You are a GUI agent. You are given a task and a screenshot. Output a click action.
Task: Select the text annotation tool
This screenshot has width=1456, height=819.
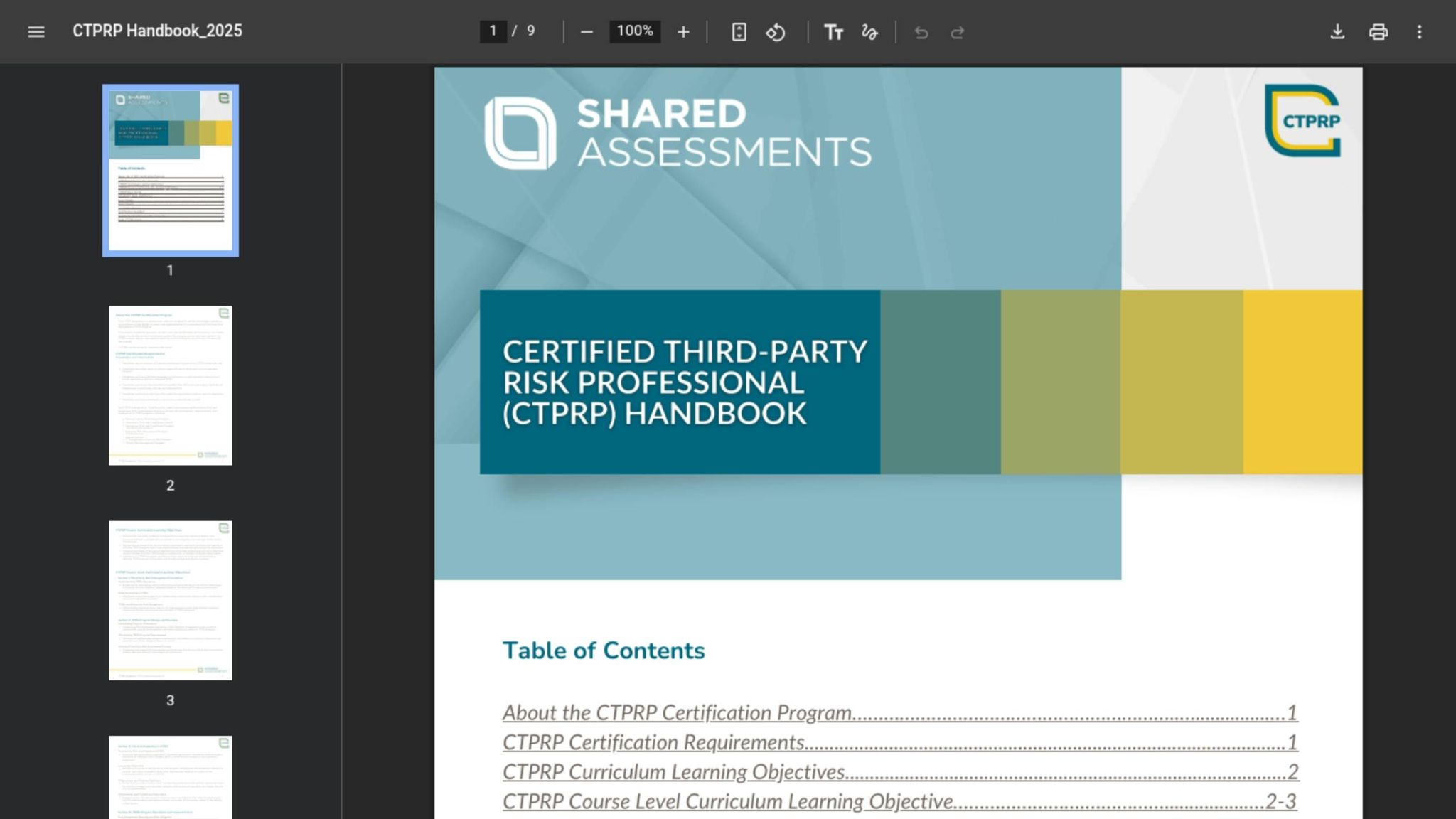(x=833, y=32)
